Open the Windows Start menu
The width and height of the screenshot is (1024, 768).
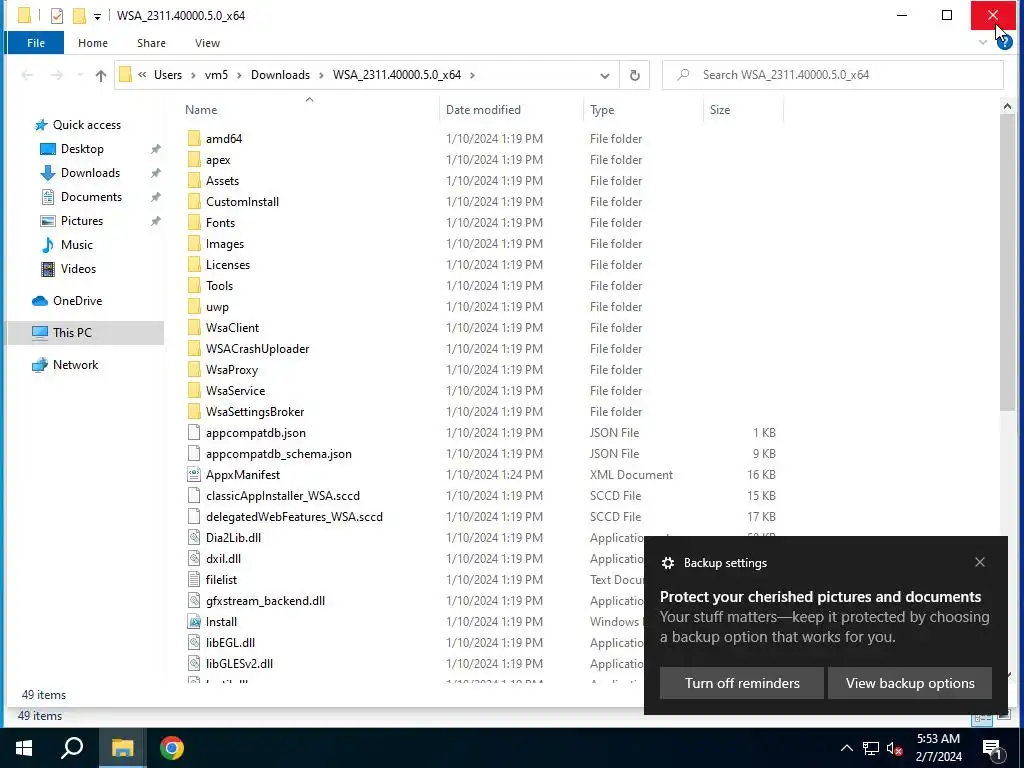coord(24,748)
